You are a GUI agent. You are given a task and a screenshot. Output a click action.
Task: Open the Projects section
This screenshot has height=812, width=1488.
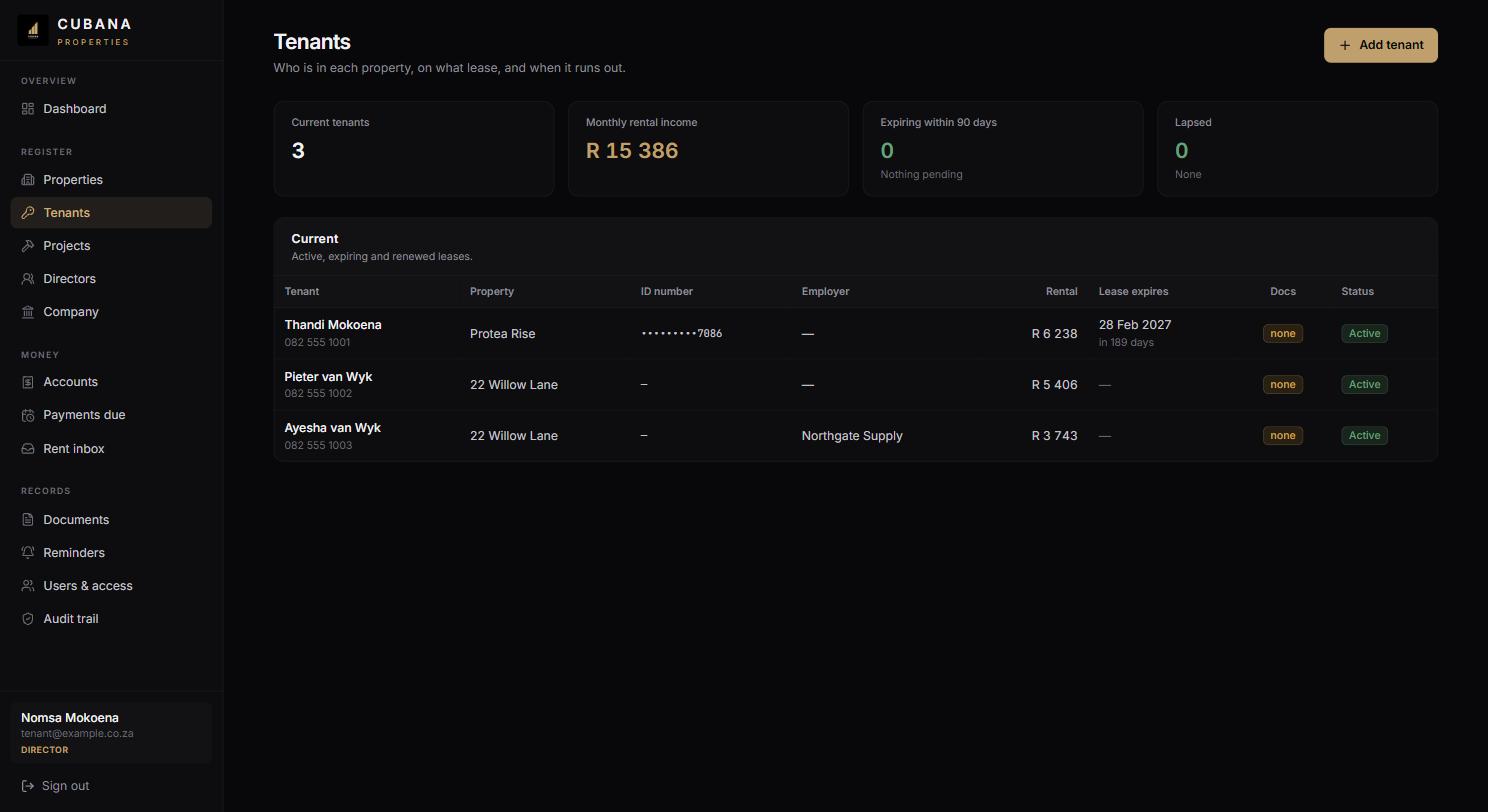(111, 246)
